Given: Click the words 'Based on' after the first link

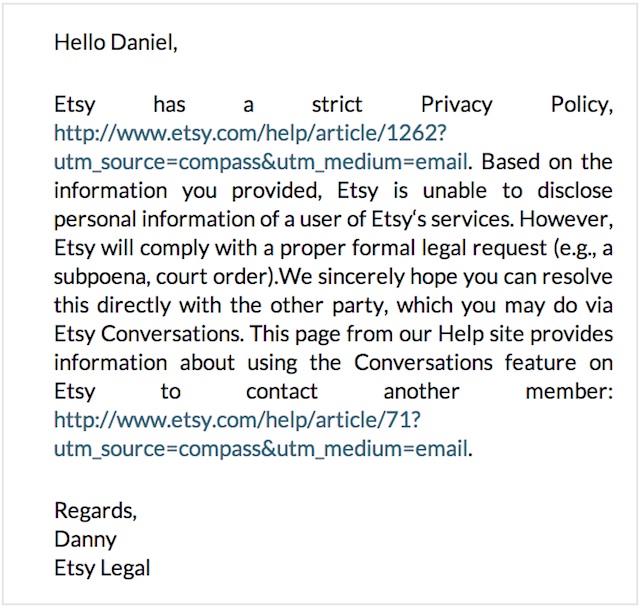Looking at the screenshot, I should 527,162.
